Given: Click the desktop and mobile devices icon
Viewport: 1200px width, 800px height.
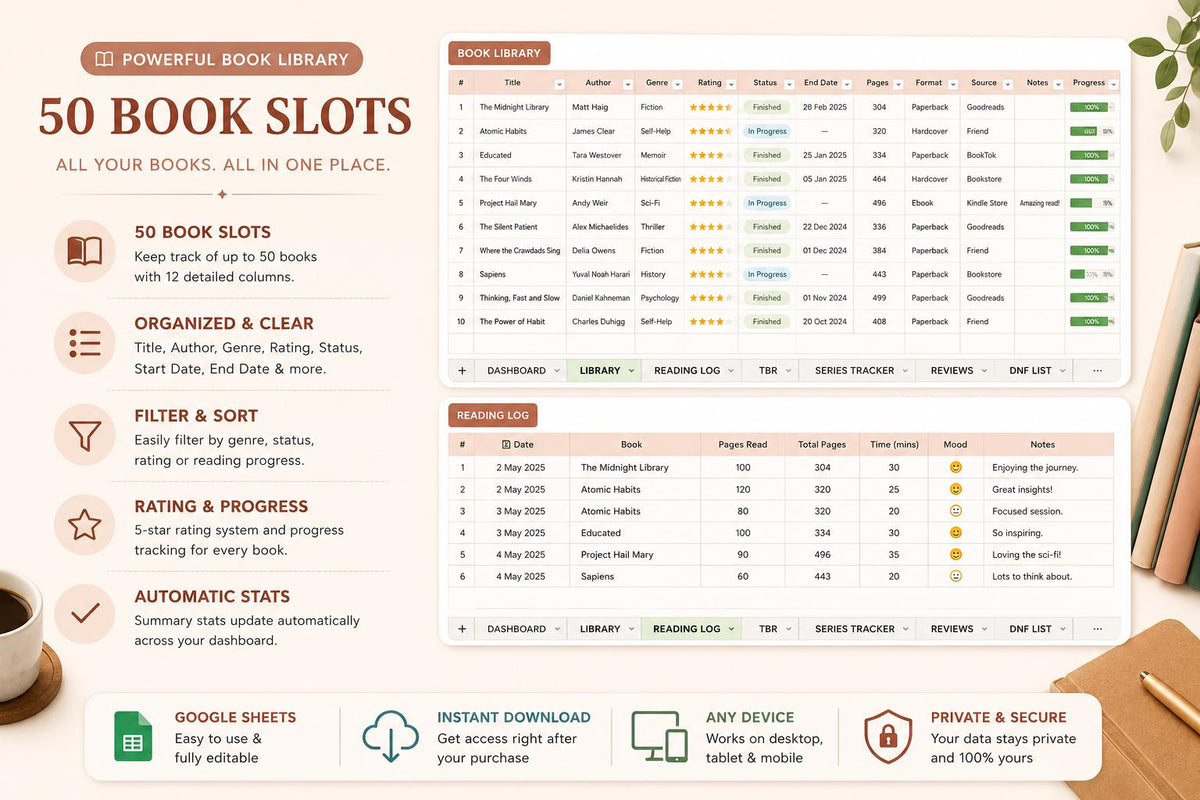Looking at the screenshot, I should click(x=659, y=736).
